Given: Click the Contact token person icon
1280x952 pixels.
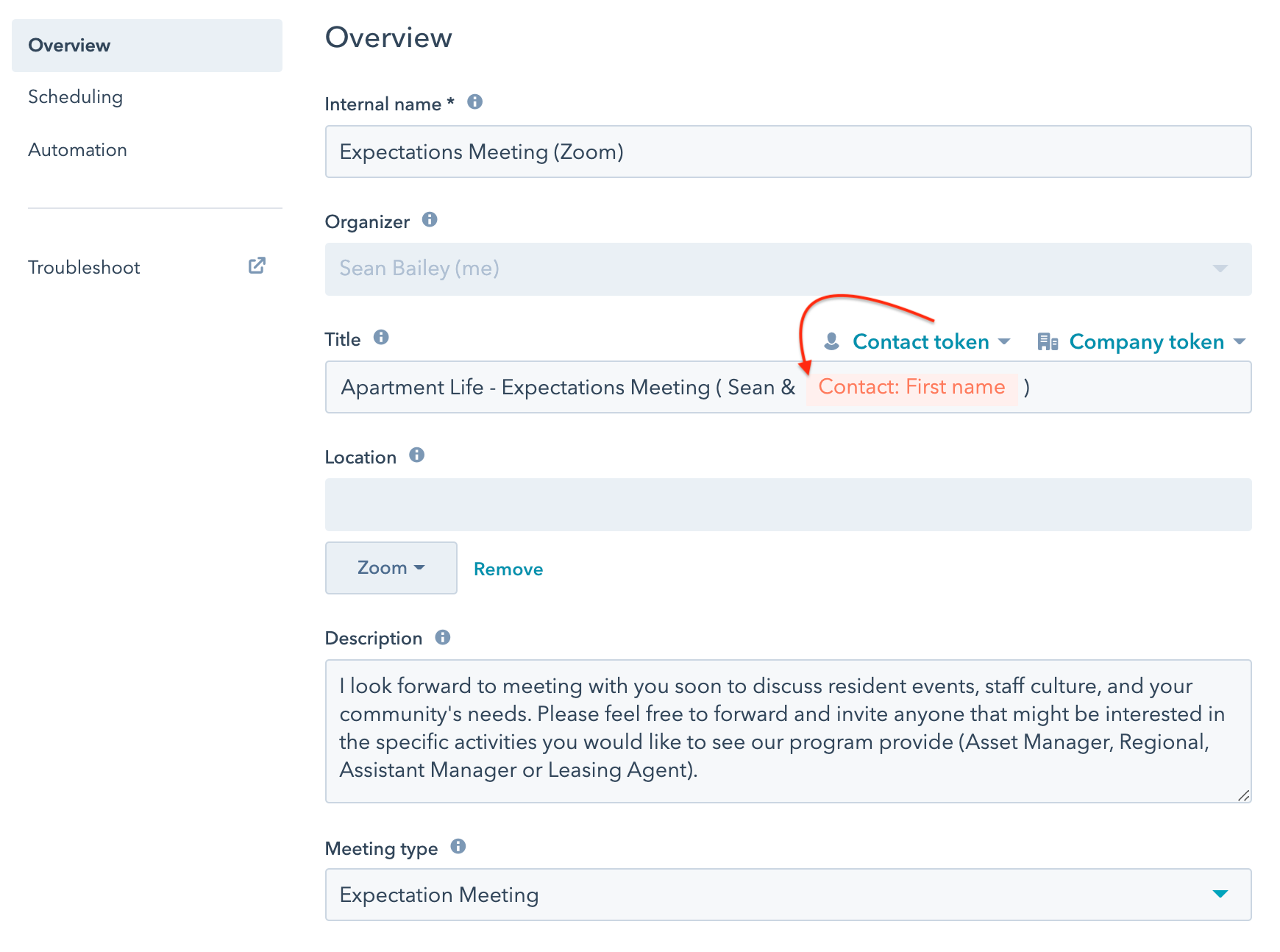Looking at the screenshot, I should [x=832, y=341].
